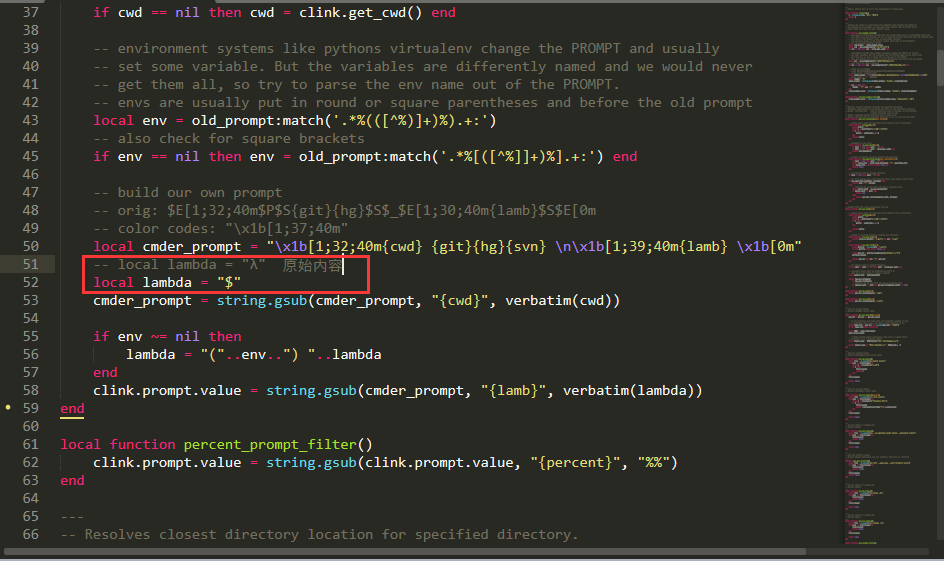Click the 'clink.get_cwd()' call on line 37
Screen dimensions: 944x561
pyautogui.click(x=361, y=13)
